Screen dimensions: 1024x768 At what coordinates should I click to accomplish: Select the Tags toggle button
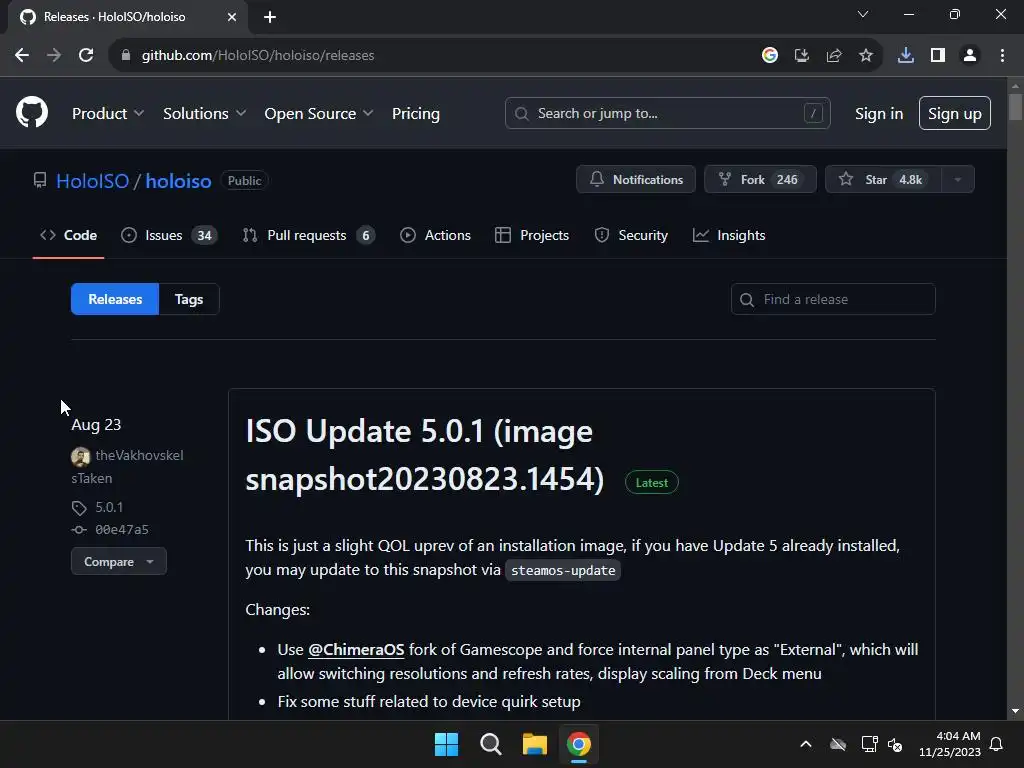click(189, 299)
